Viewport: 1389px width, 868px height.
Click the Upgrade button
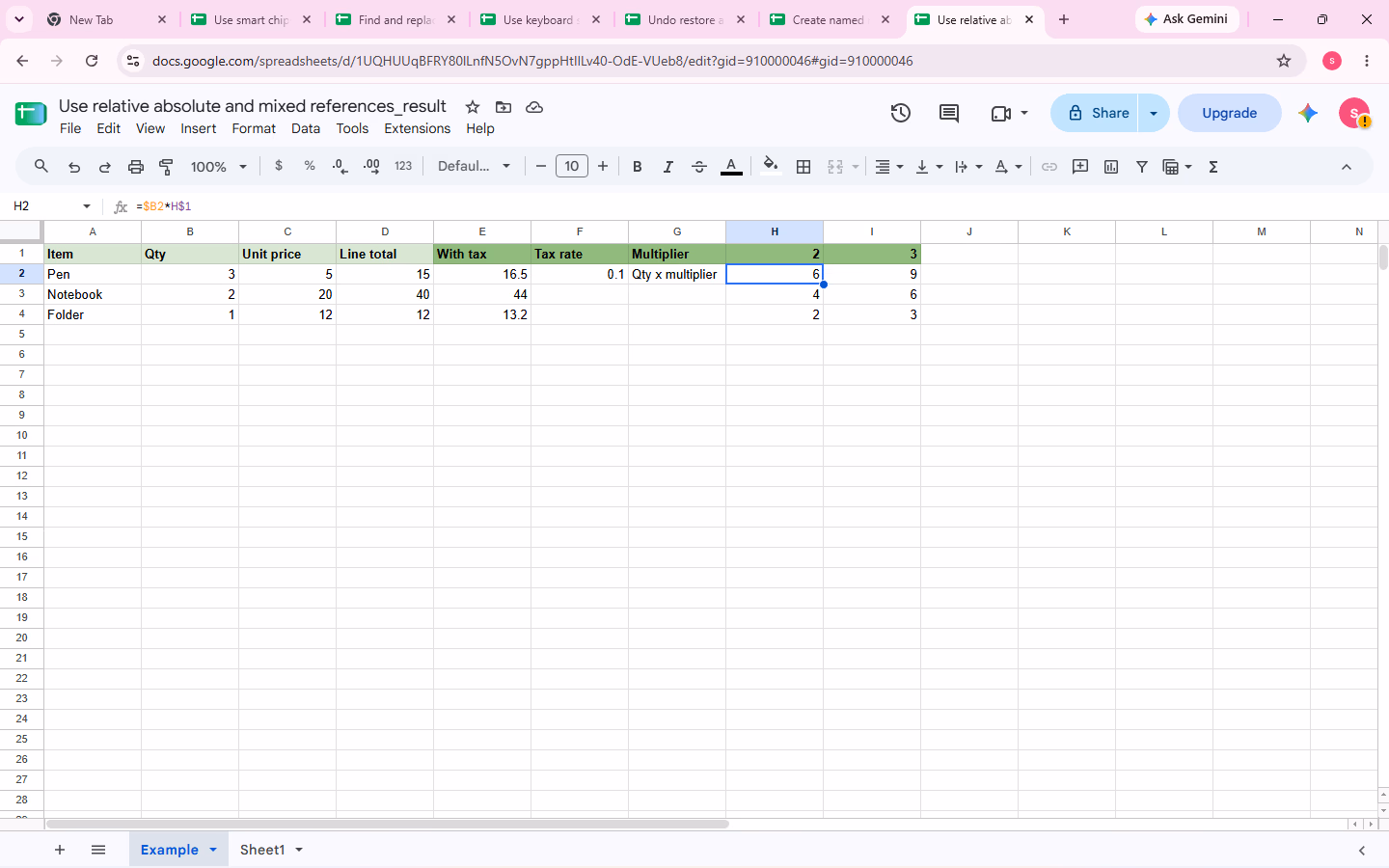[1230, 113]
